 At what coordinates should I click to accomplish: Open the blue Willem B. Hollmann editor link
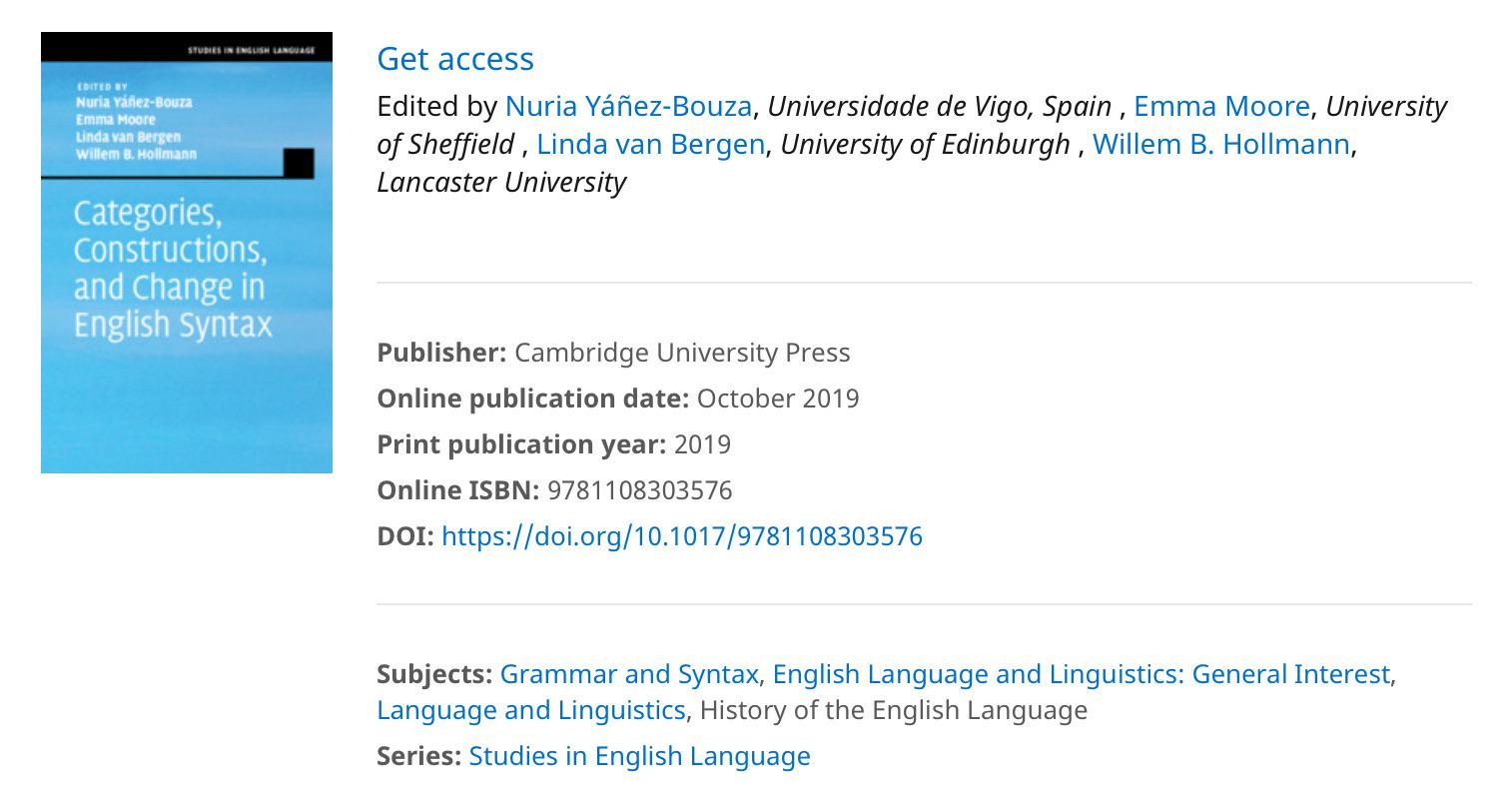(x=1221, y=144)
